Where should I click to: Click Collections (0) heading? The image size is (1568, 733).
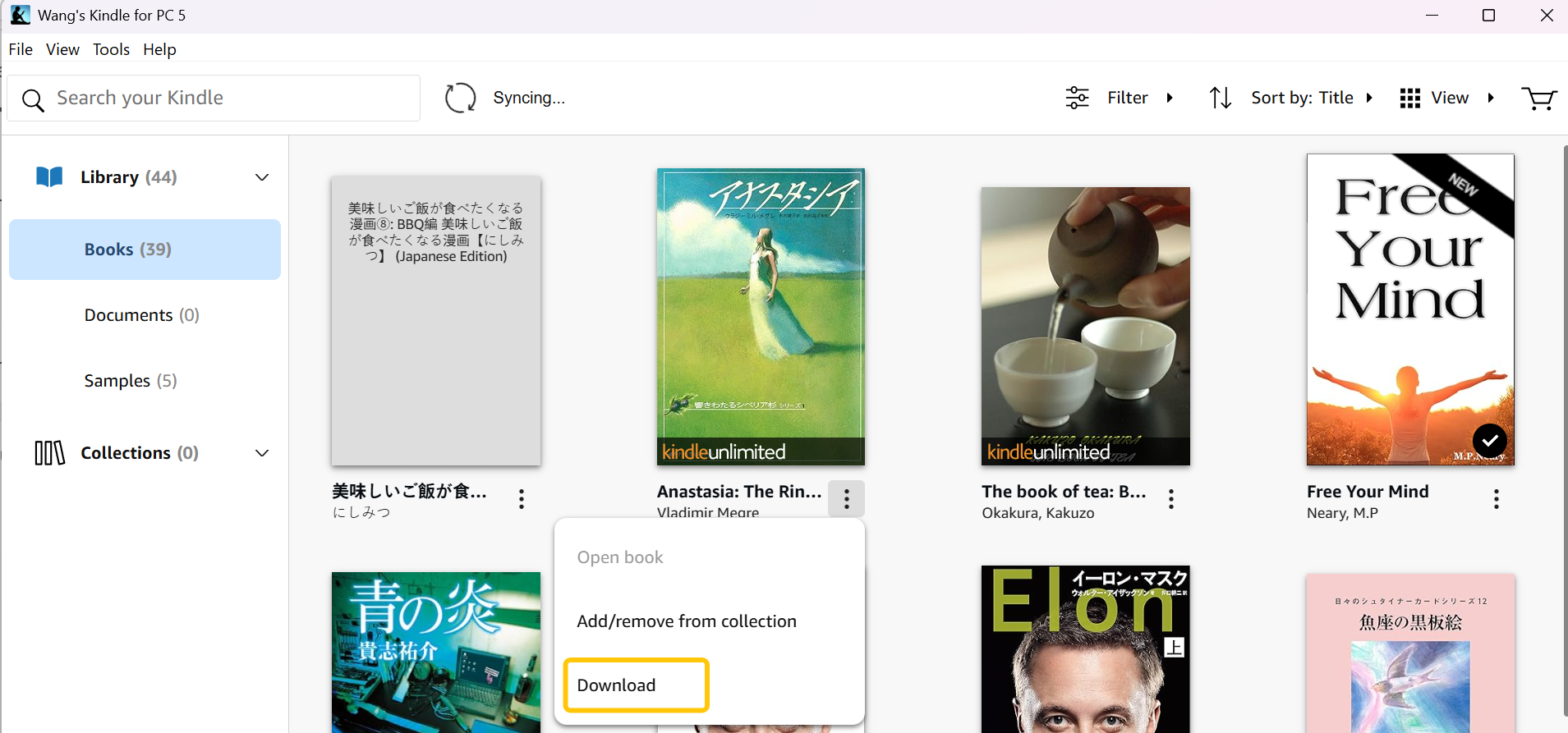point(140,453)
